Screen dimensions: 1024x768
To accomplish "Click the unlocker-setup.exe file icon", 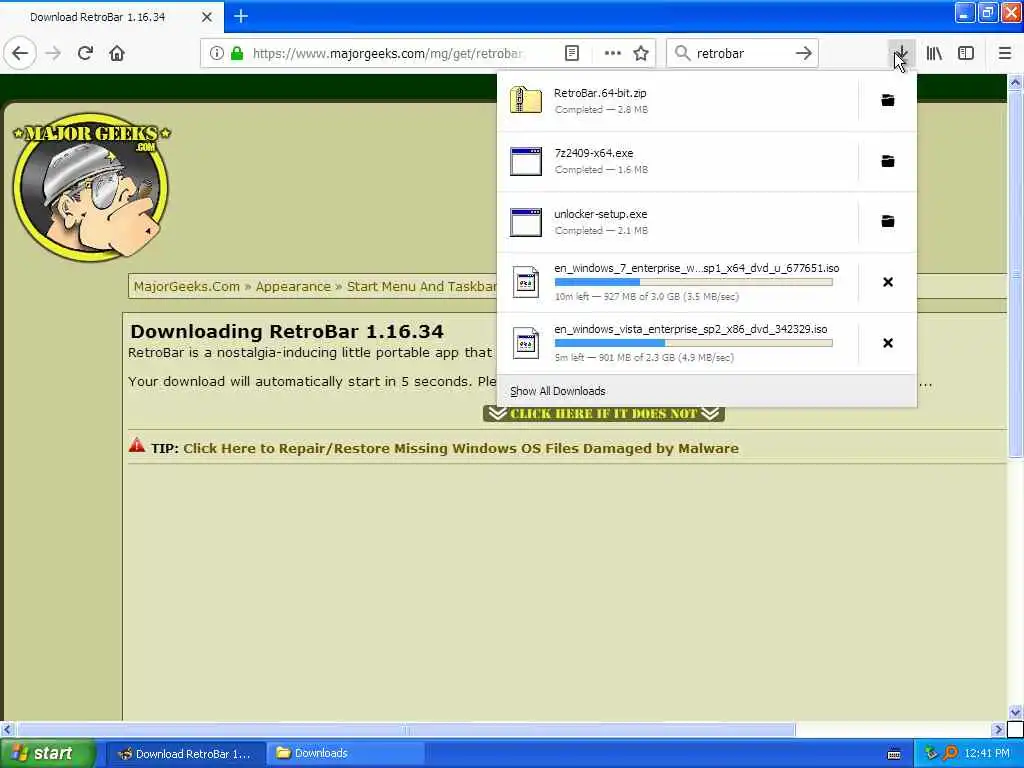I will 526,222.
